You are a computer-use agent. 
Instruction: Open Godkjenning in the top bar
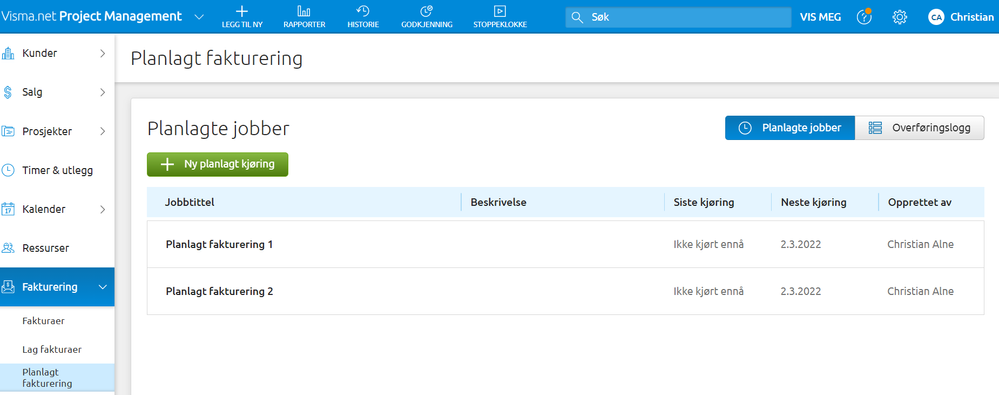(x=427, y=17)
